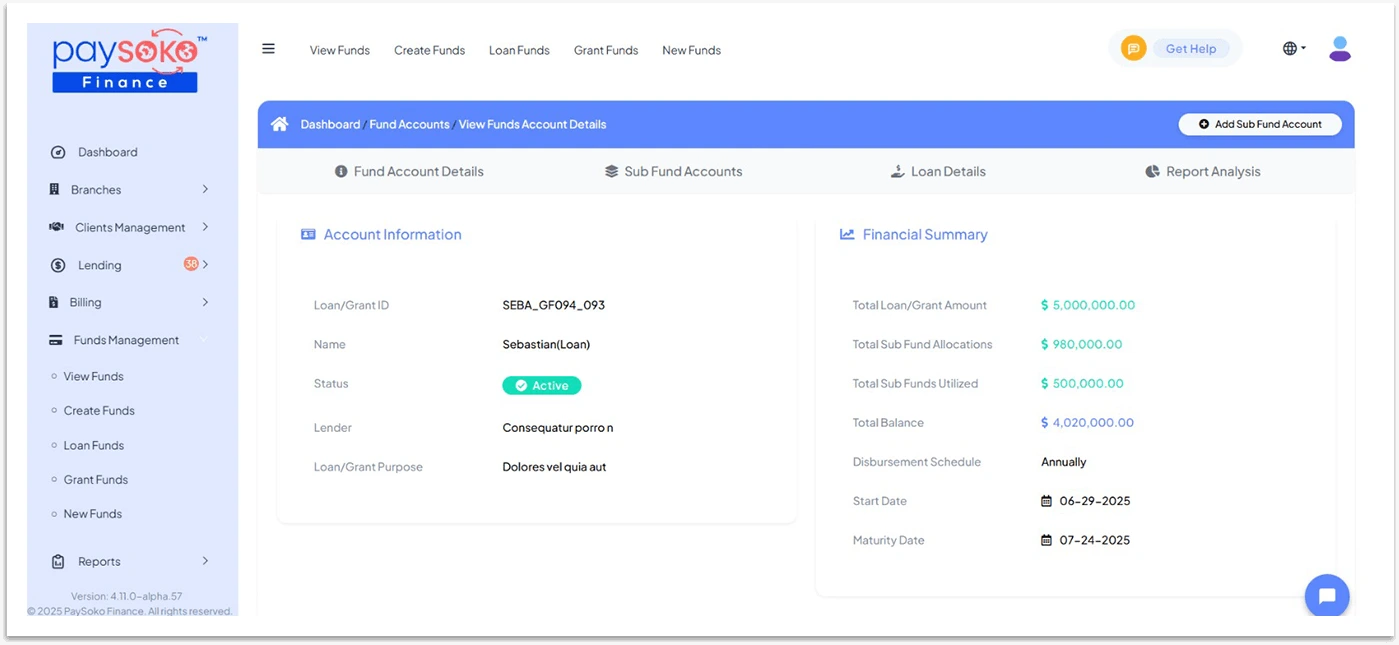Click View Funds Account Details breadcrumb
Image resolution: width=1399 pixels, height=645 pixels.
533,124
